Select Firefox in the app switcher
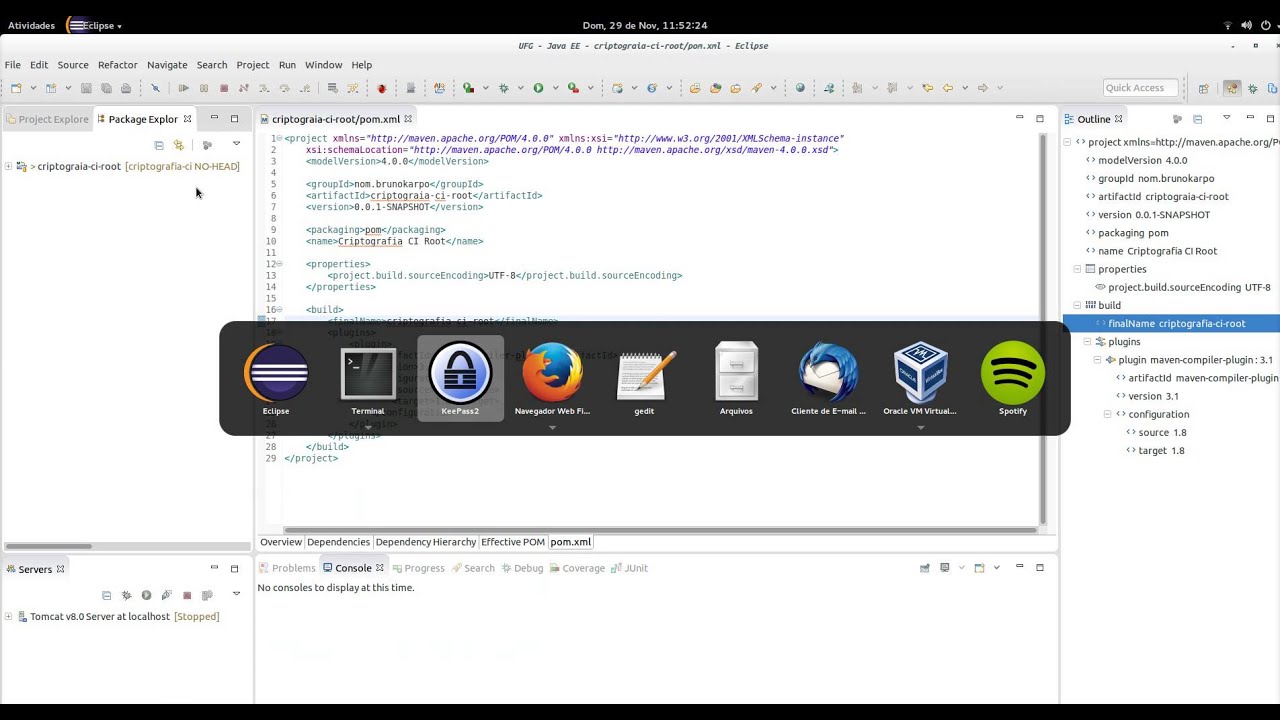The width and height of the screenshot is (1280, 720). coord(552,379)
